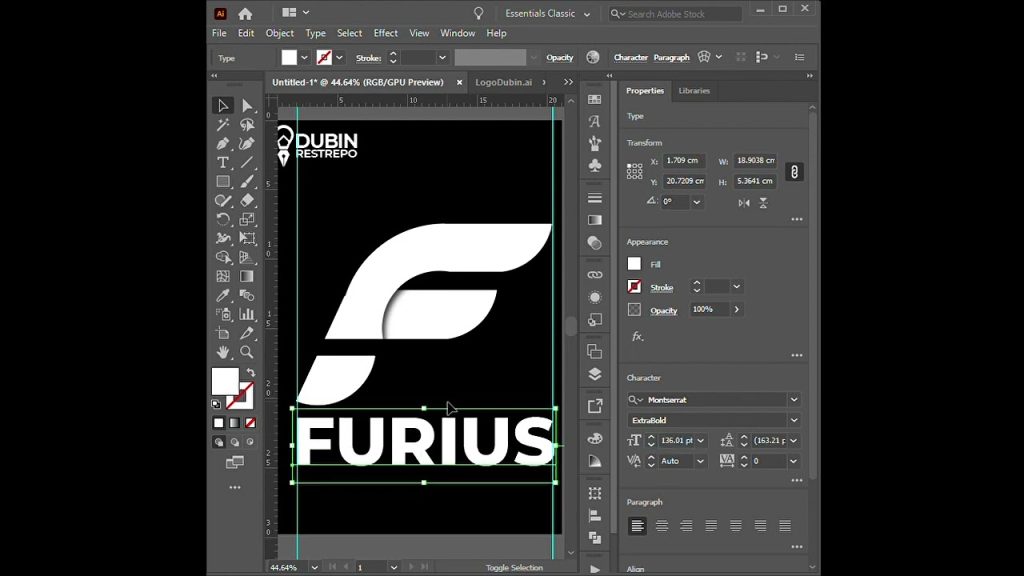Open the Essentials Classic workspace dropdown
This screenshot has height=576, width=1024.
tap(546, 14)
